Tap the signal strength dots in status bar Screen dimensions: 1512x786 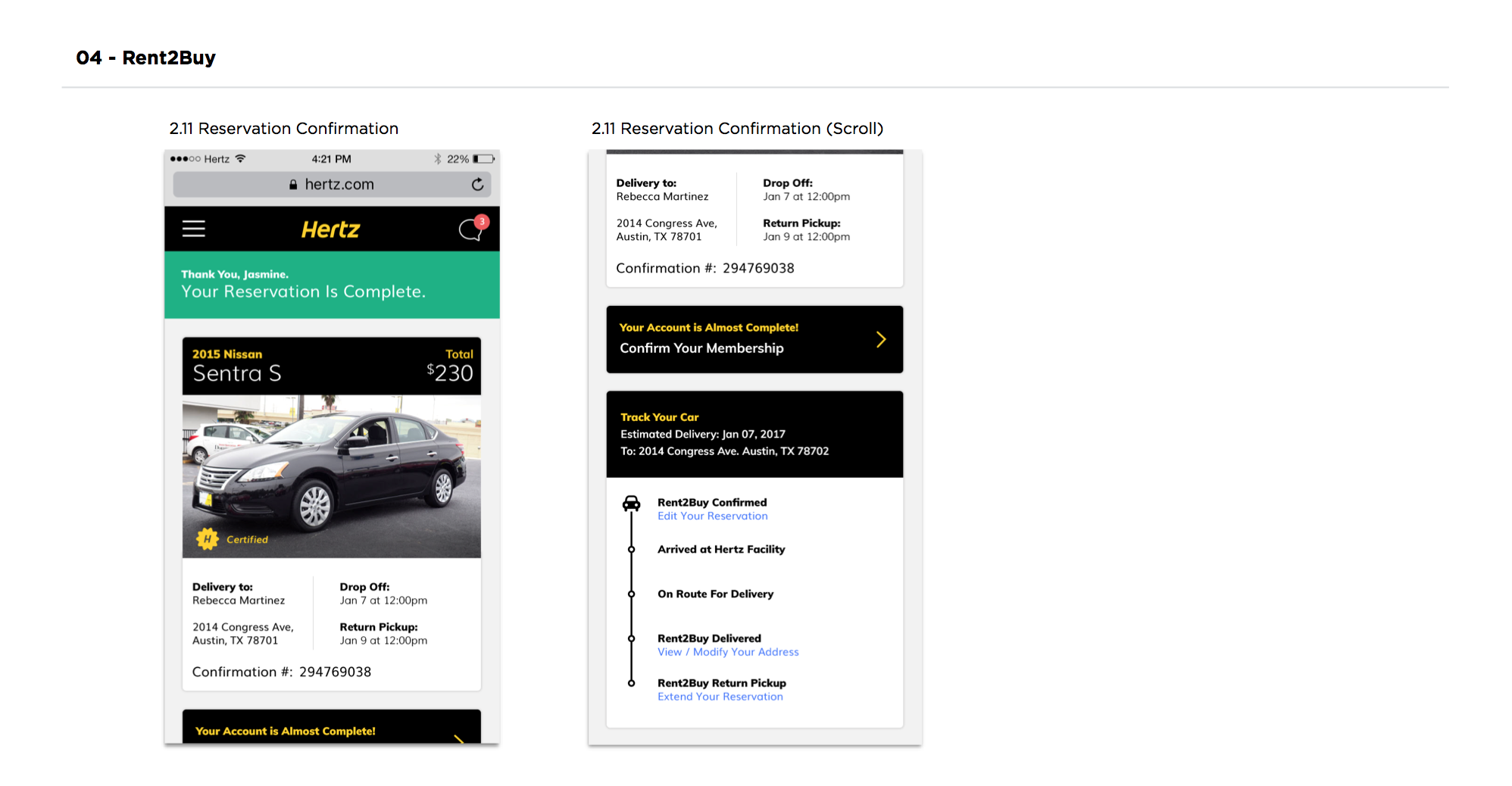pos(185,159)
